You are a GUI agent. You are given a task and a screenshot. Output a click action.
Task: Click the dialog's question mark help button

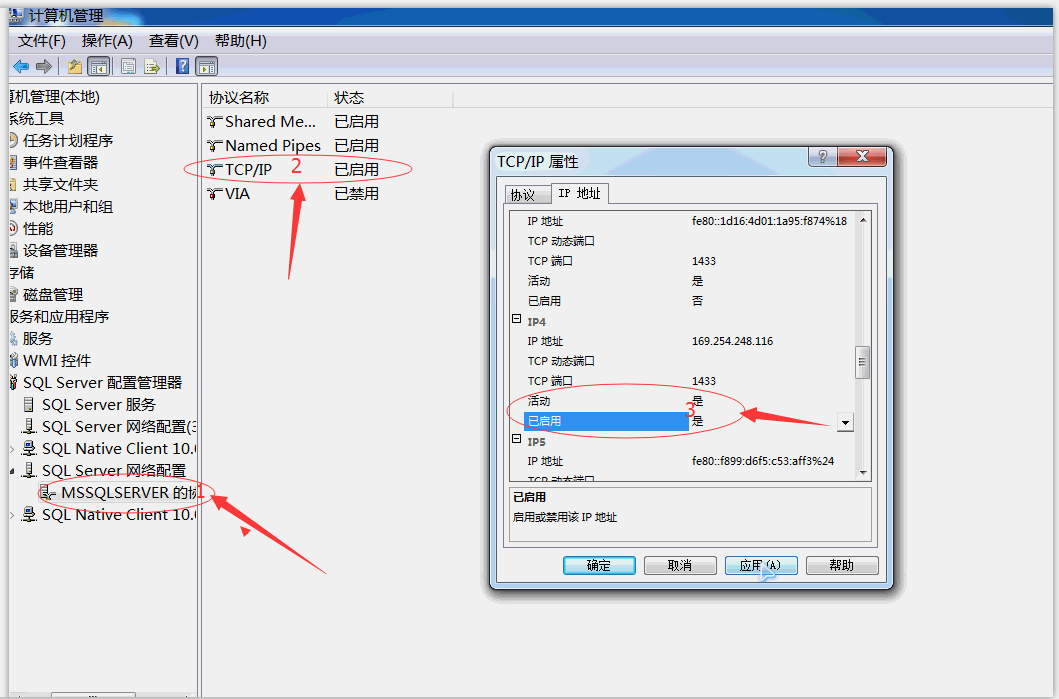[x=821, y=157]
